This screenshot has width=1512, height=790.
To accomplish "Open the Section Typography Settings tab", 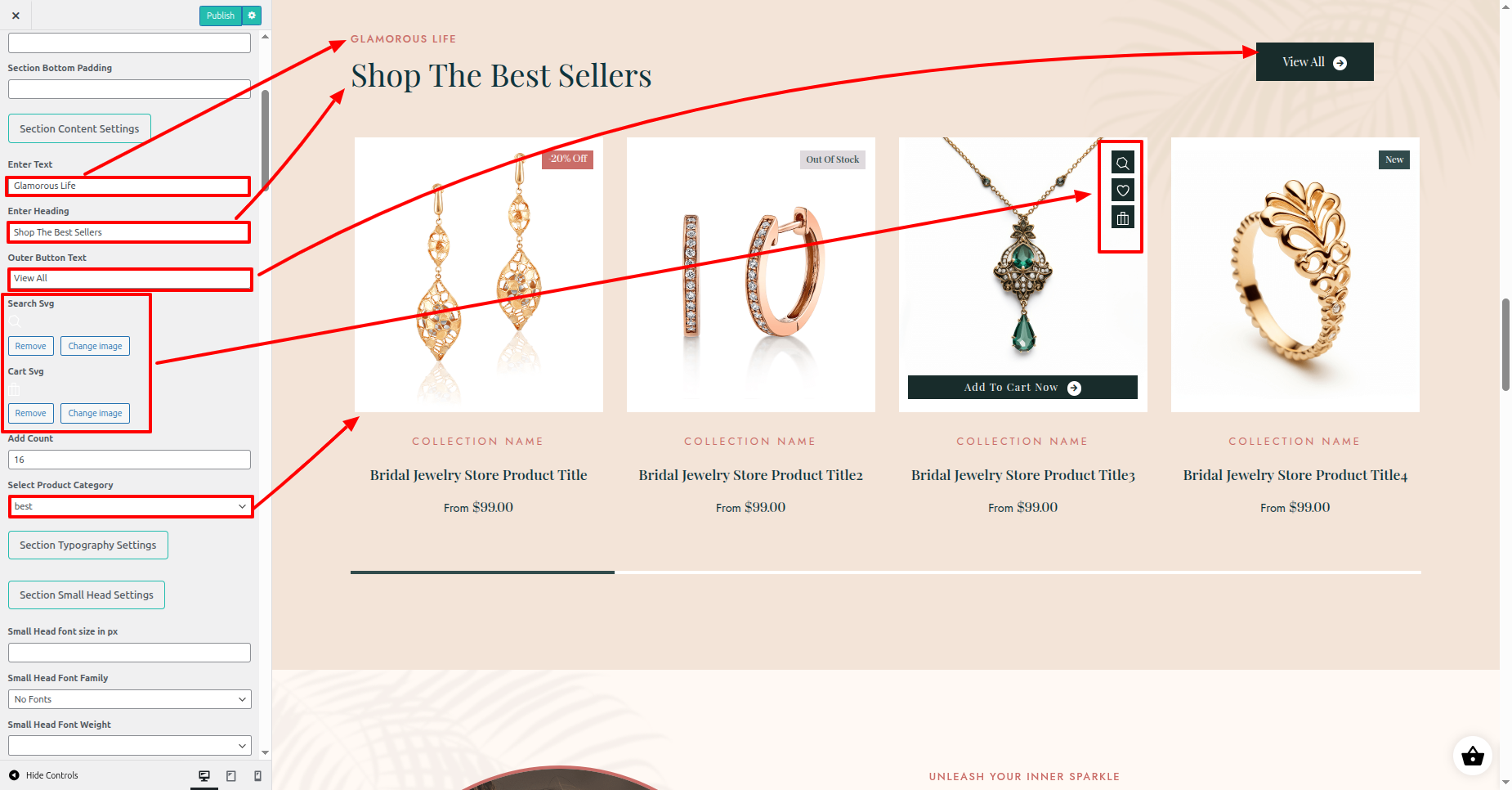I will [88, 545].
